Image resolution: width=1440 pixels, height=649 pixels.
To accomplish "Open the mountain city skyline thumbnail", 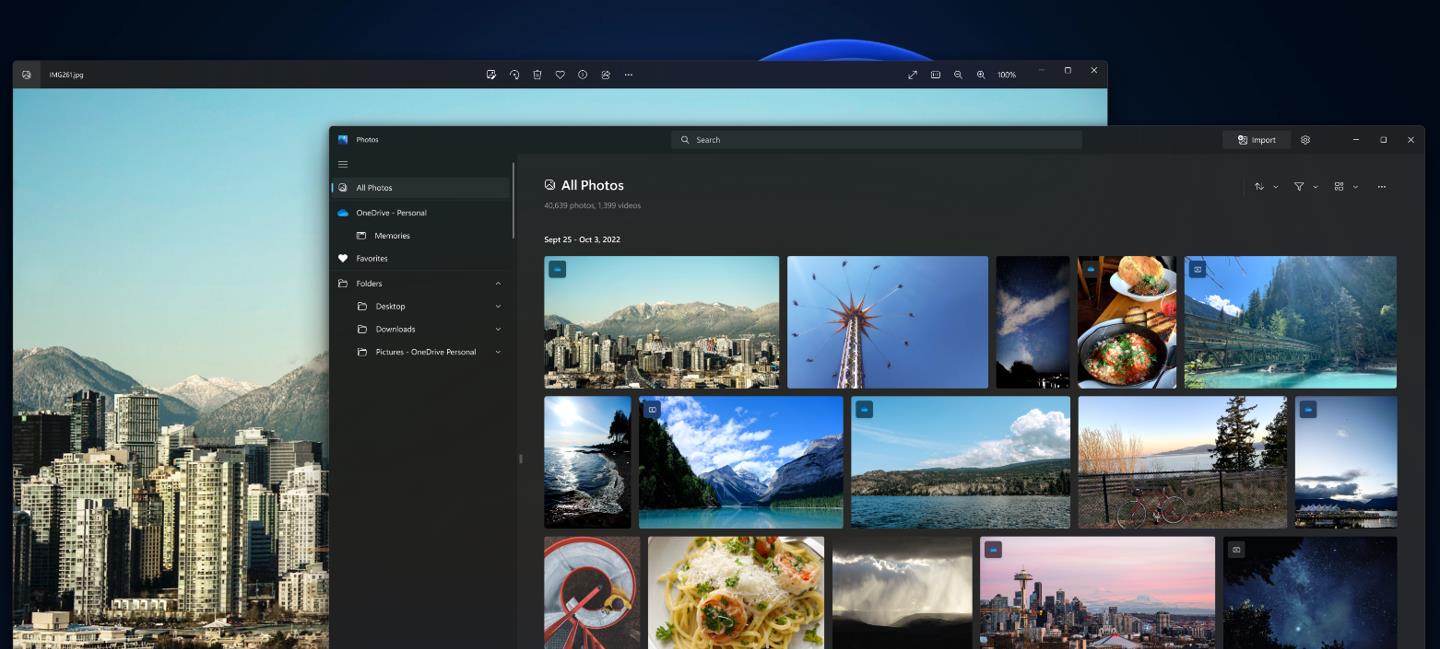I will (661, 321).
